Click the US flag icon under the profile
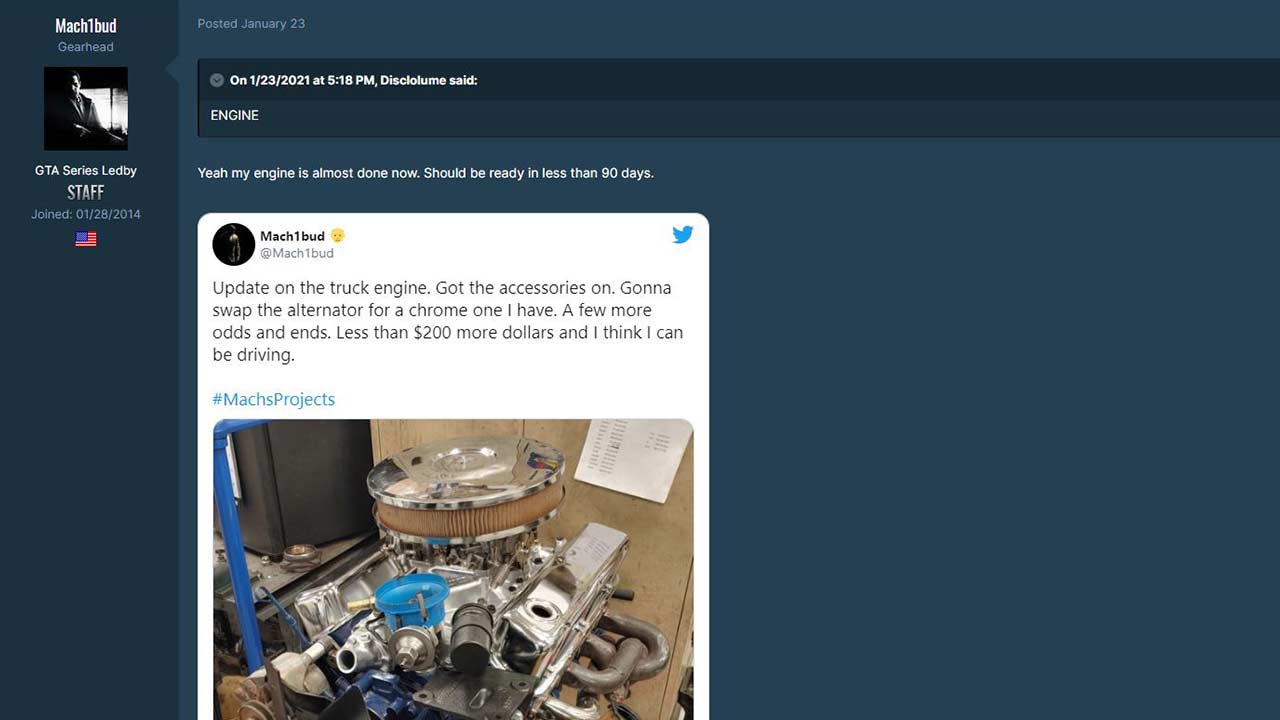This screenshot has width=1280, height=720. [x=86, y=239]
